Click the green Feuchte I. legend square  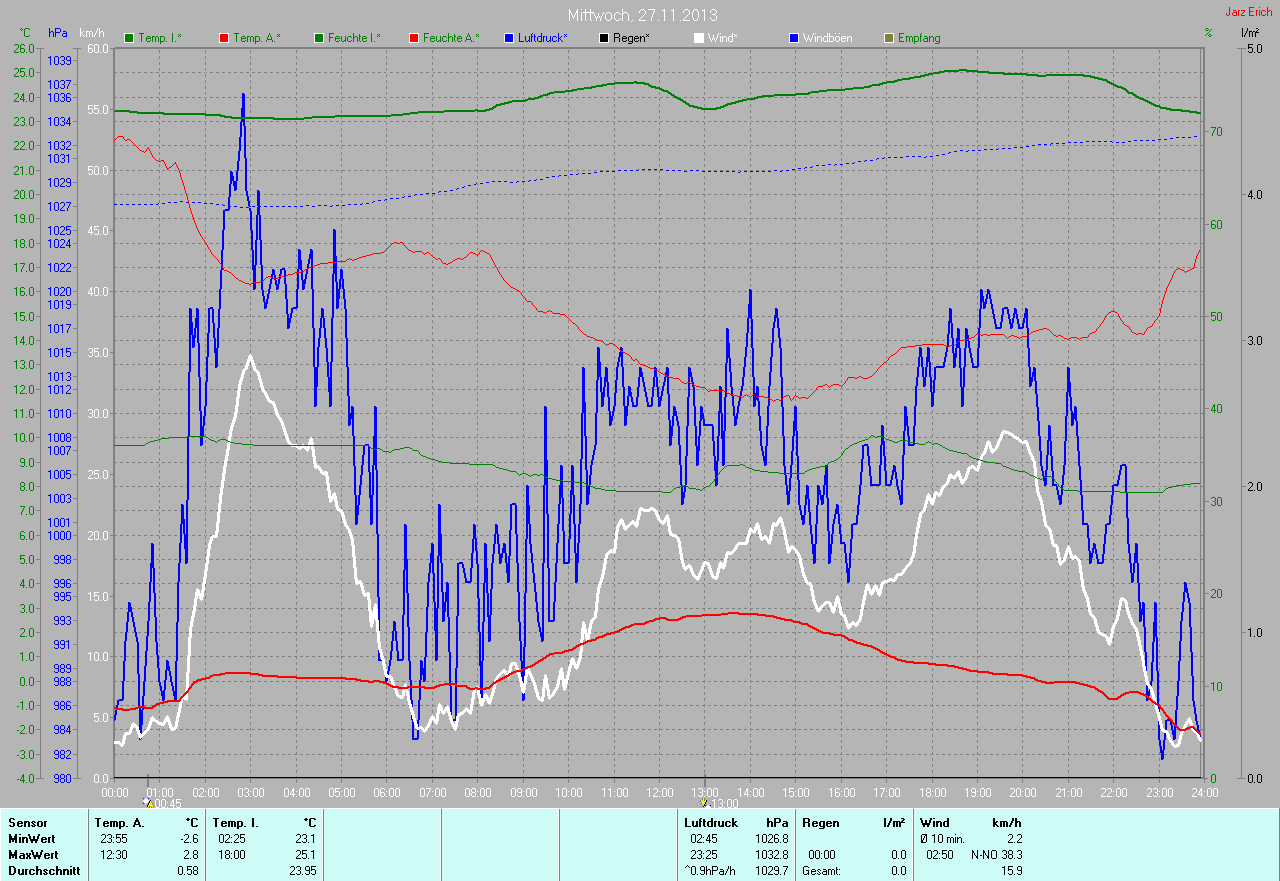point(319,38)
